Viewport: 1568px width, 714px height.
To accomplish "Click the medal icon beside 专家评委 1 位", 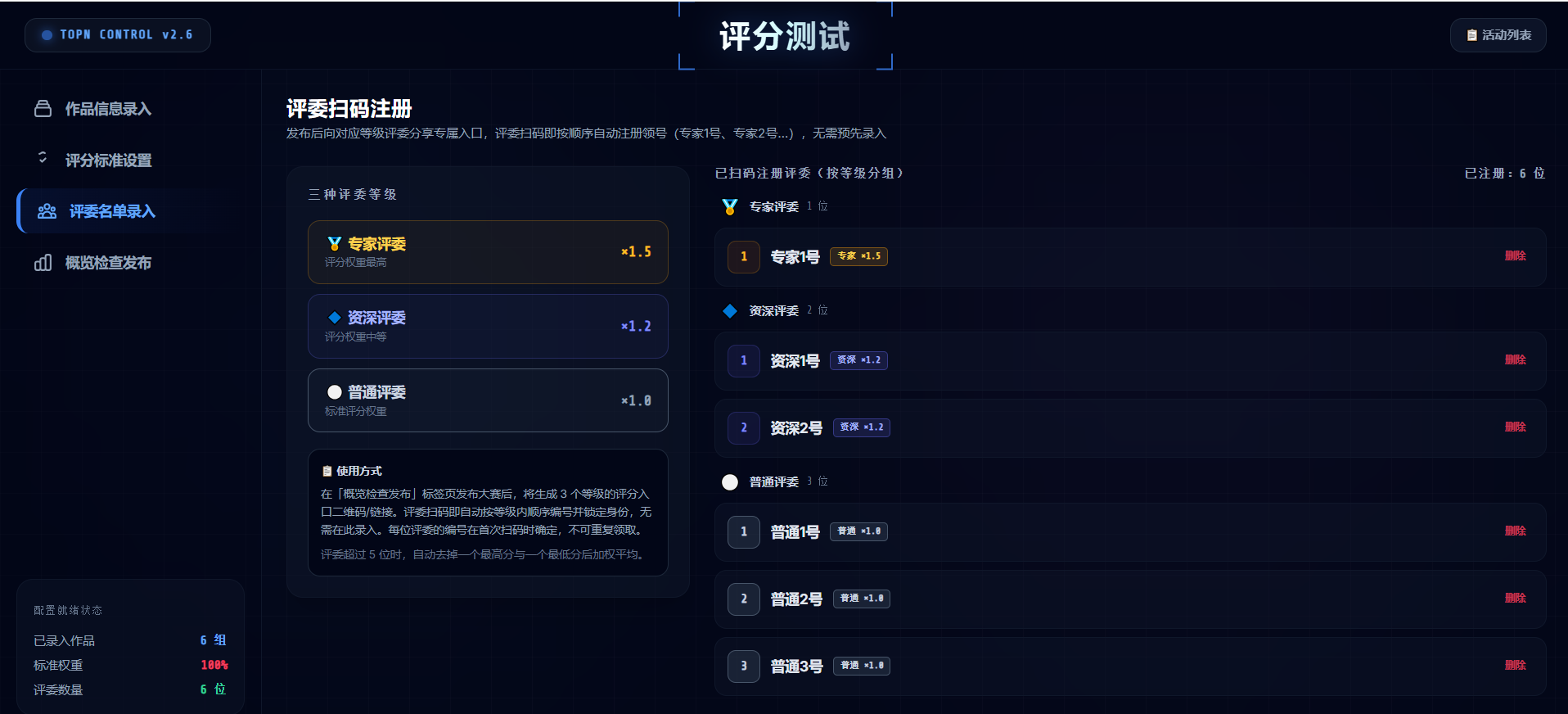I will (x=730, y=207).
